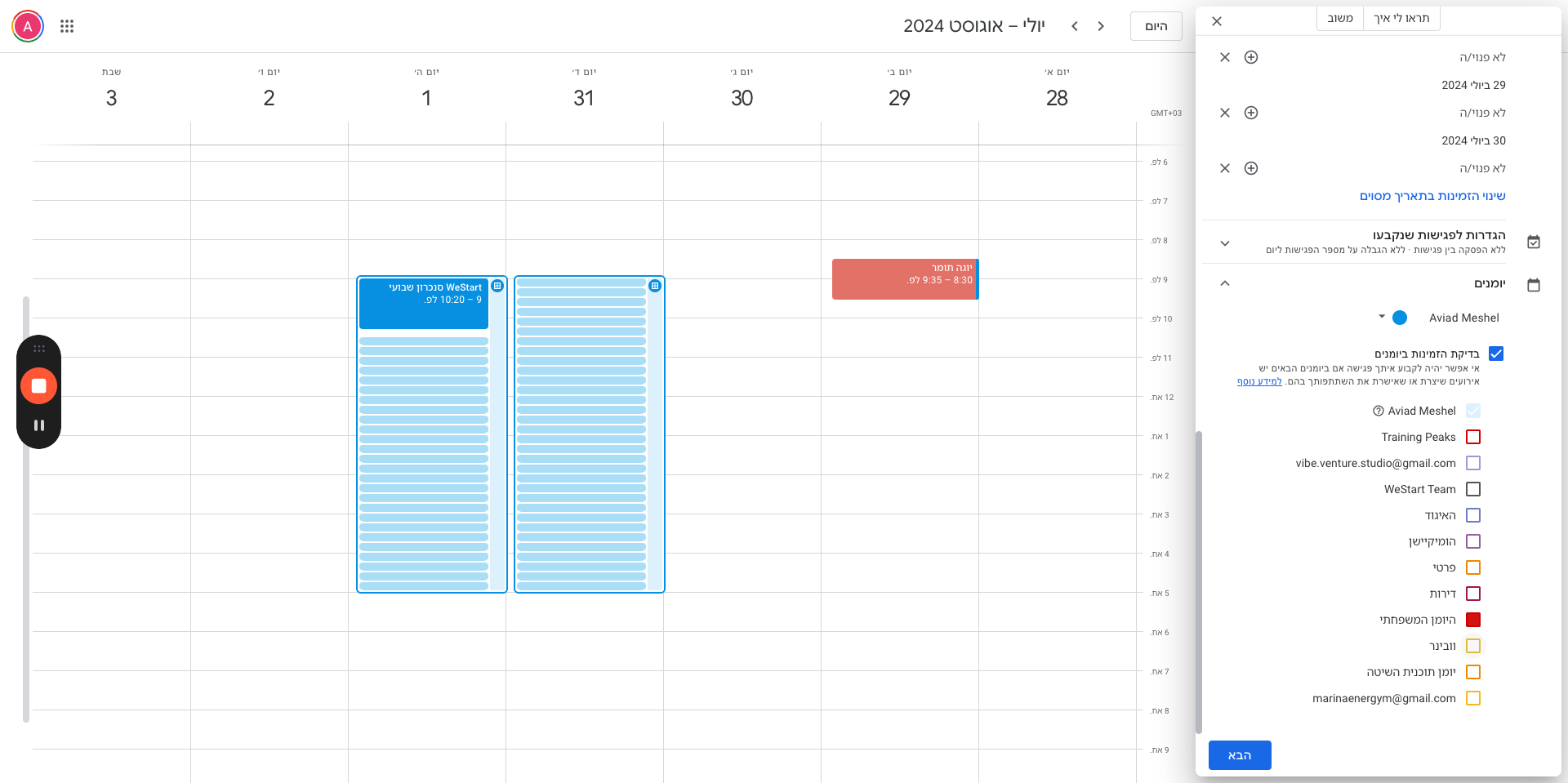Click the appointment slot icon on day 31 block
This screenshot has height=783, width=1568.
(655, 286)
